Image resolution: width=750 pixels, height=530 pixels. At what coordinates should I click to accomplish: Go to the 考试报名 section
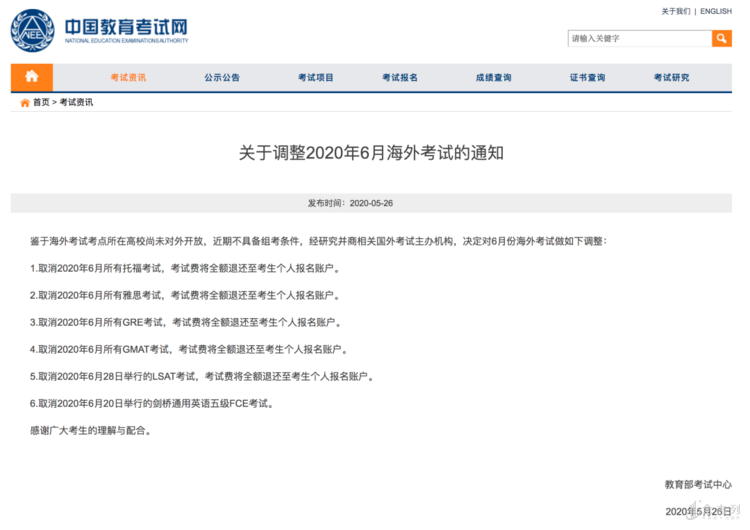click(x=400, y=77)
